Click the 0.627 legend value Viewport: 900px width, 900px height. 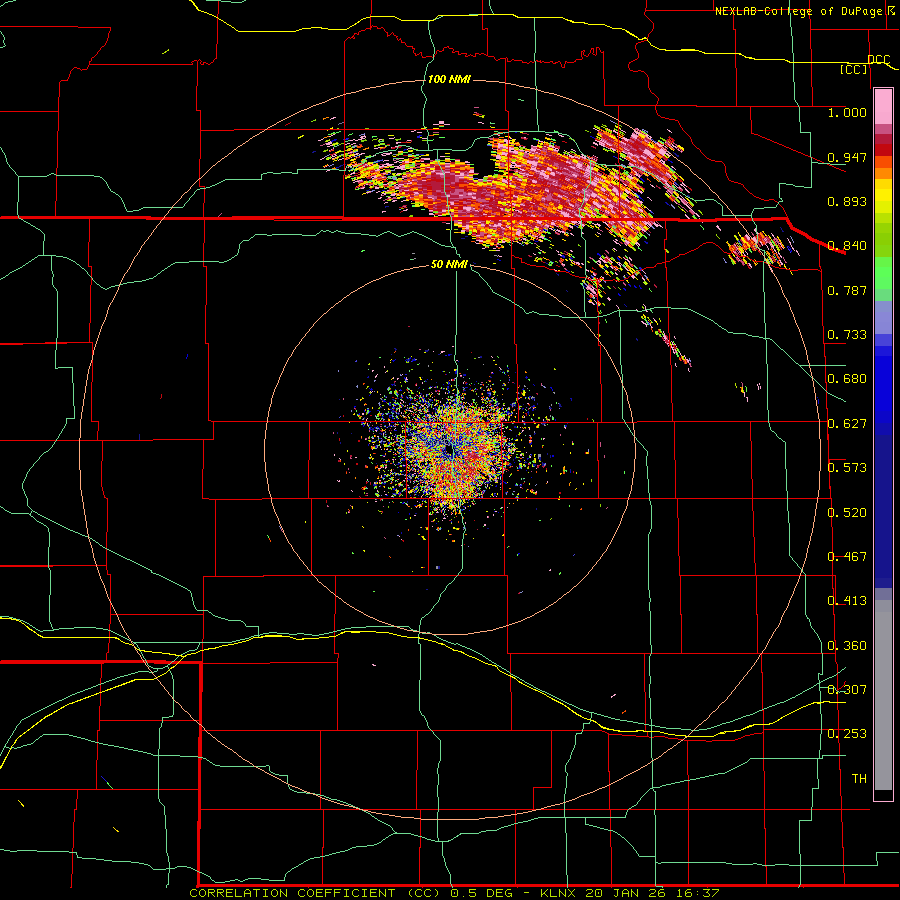coord(847,424)
